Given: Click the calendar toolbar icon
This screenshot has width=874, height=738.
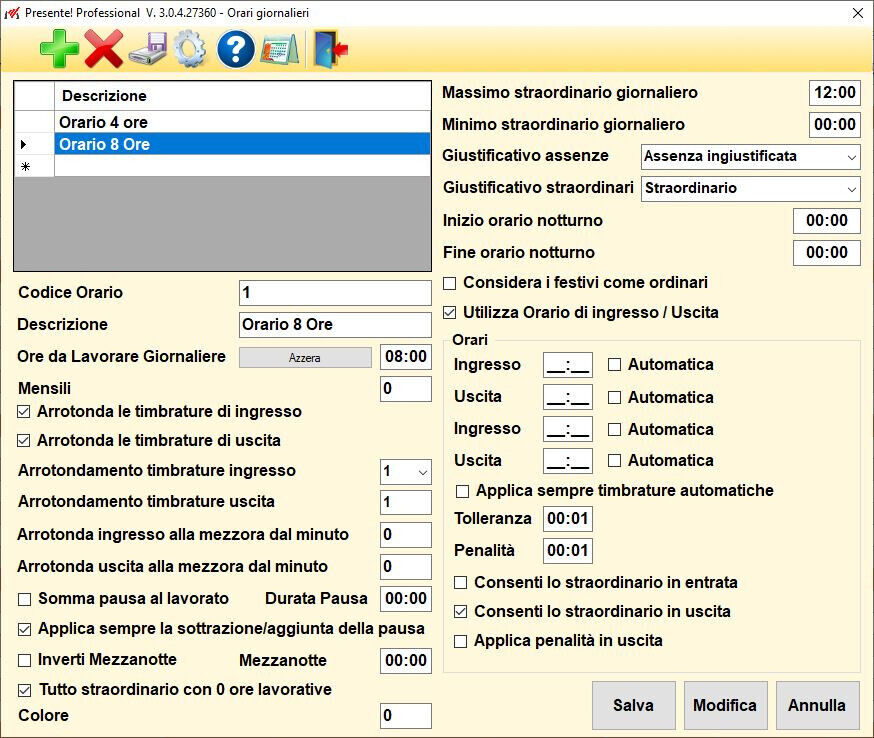Looking at the screenshot, I should [x=279, y=50].
